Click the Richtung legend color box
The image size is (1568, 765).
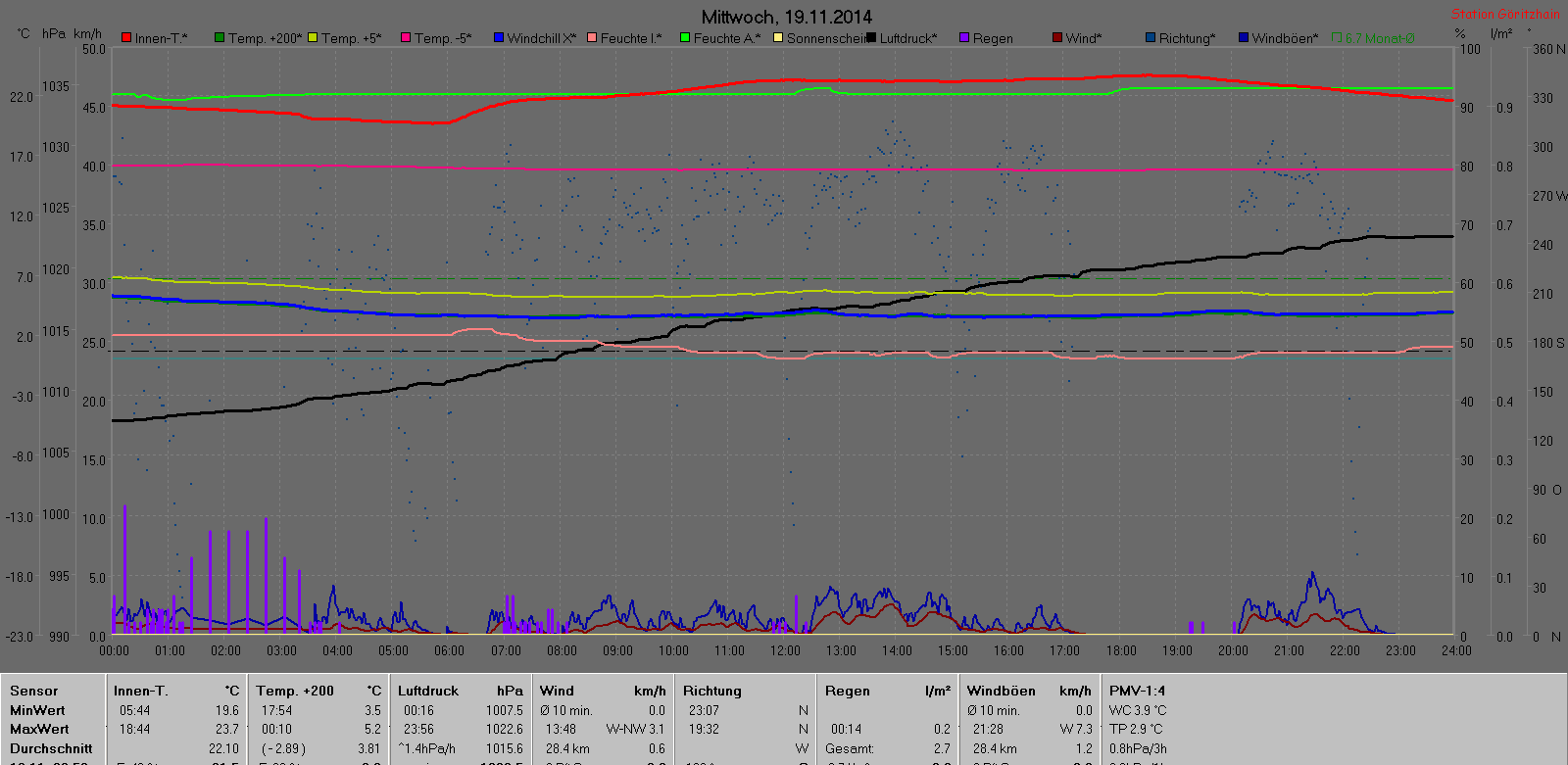1151,38
